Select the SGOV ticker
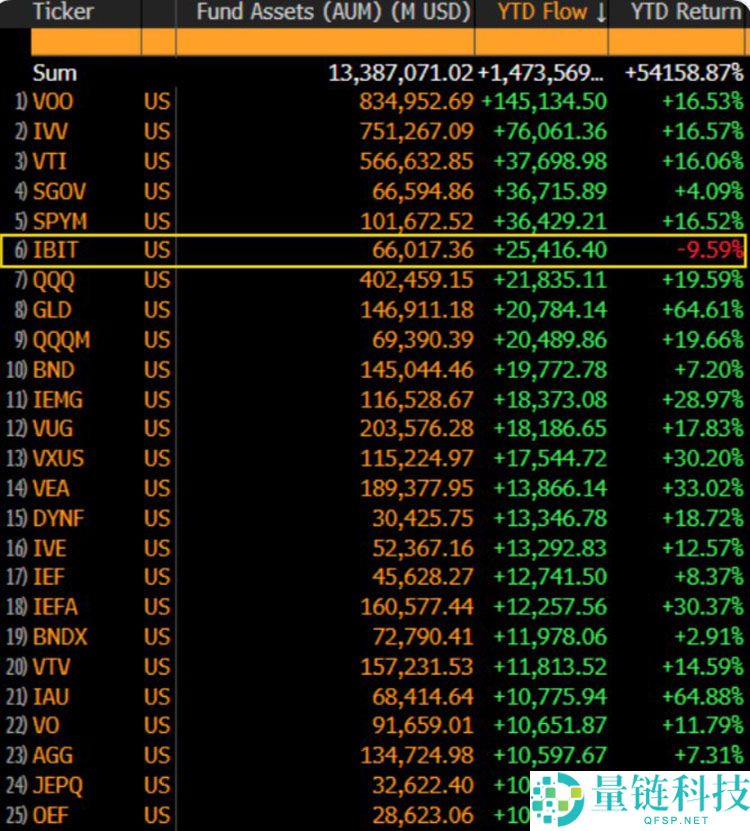 (59, 191)
